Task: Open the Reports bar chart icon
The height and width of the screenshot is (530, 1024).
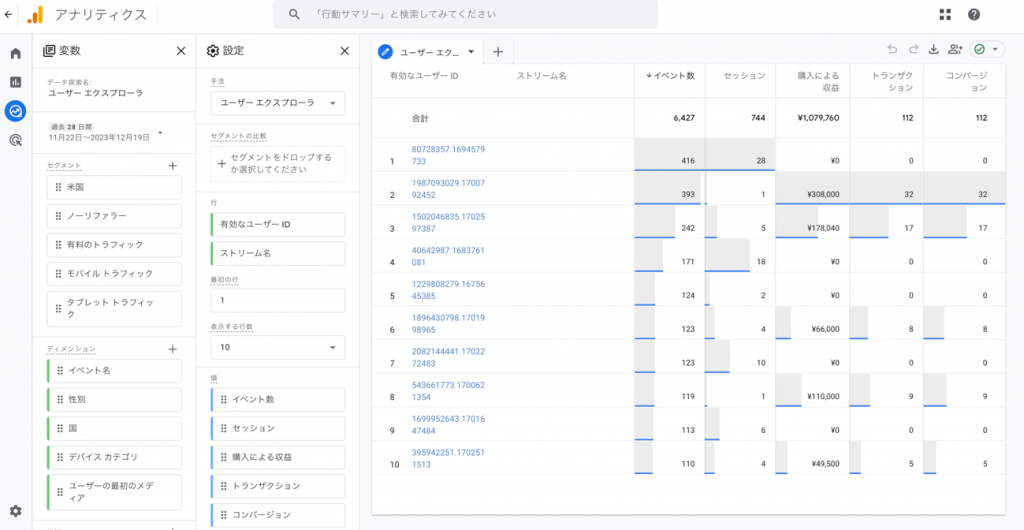Action: click(x=15, y=82)
